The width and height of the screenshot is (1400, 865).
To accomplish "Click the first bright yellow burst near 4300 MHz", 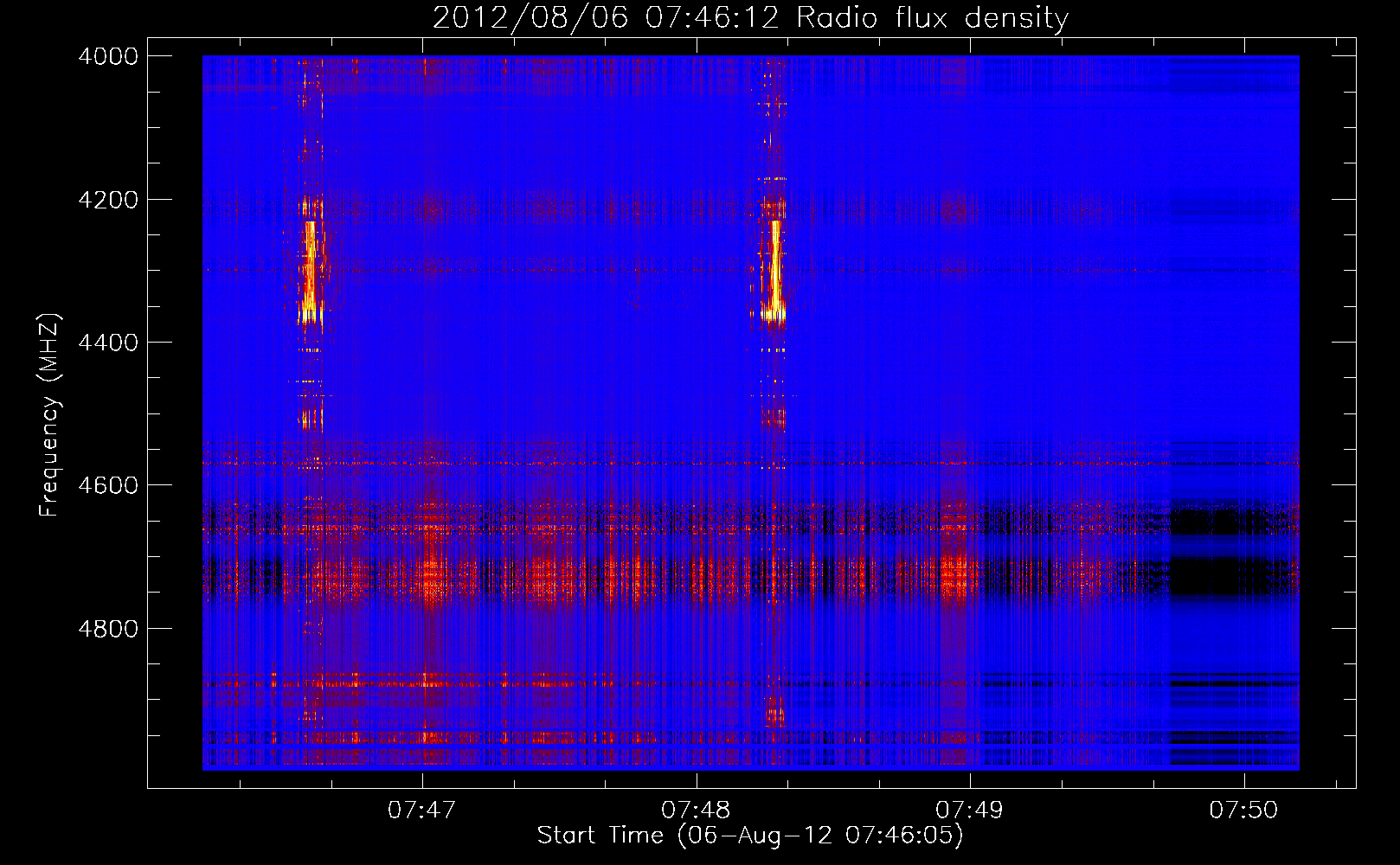I will (x=310, y=270).
